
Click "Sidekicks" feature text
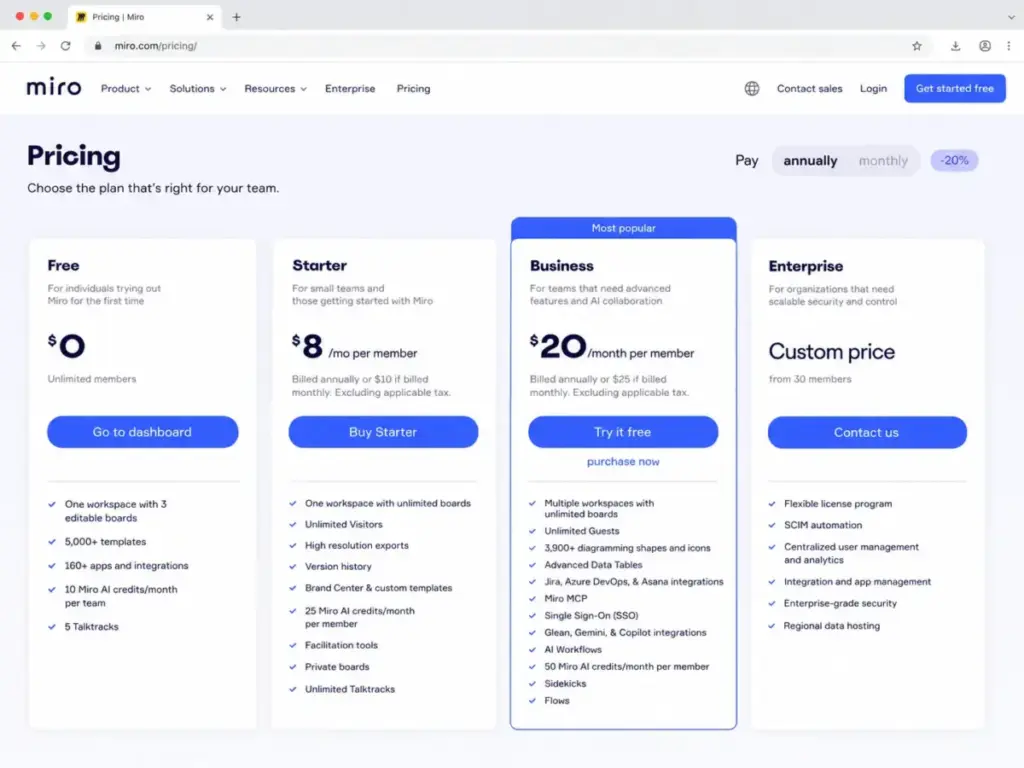point(565,684)
